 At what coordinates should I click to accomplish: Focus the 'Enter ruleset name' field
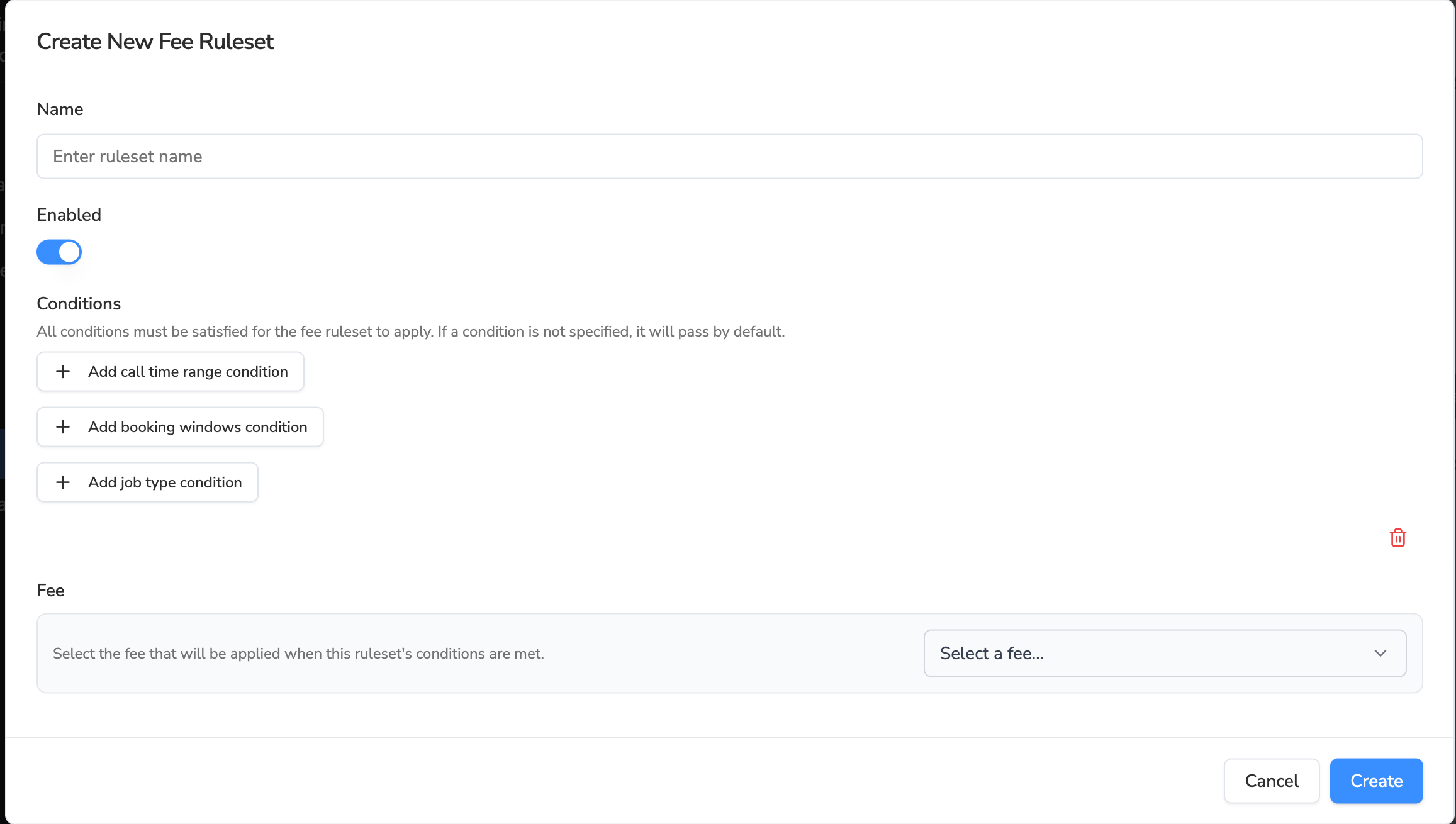click(729, 157)
